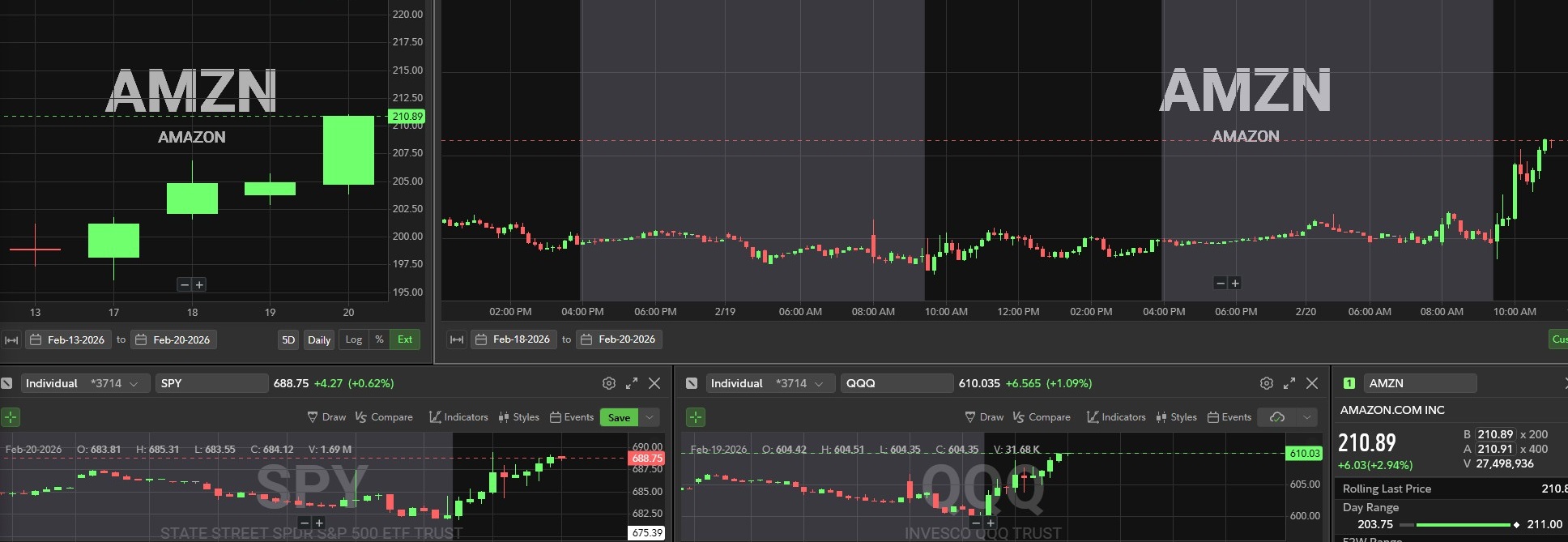Click Day Range slider diamond marker
The image size is (1568, 542).
(x=1516, y=525)
